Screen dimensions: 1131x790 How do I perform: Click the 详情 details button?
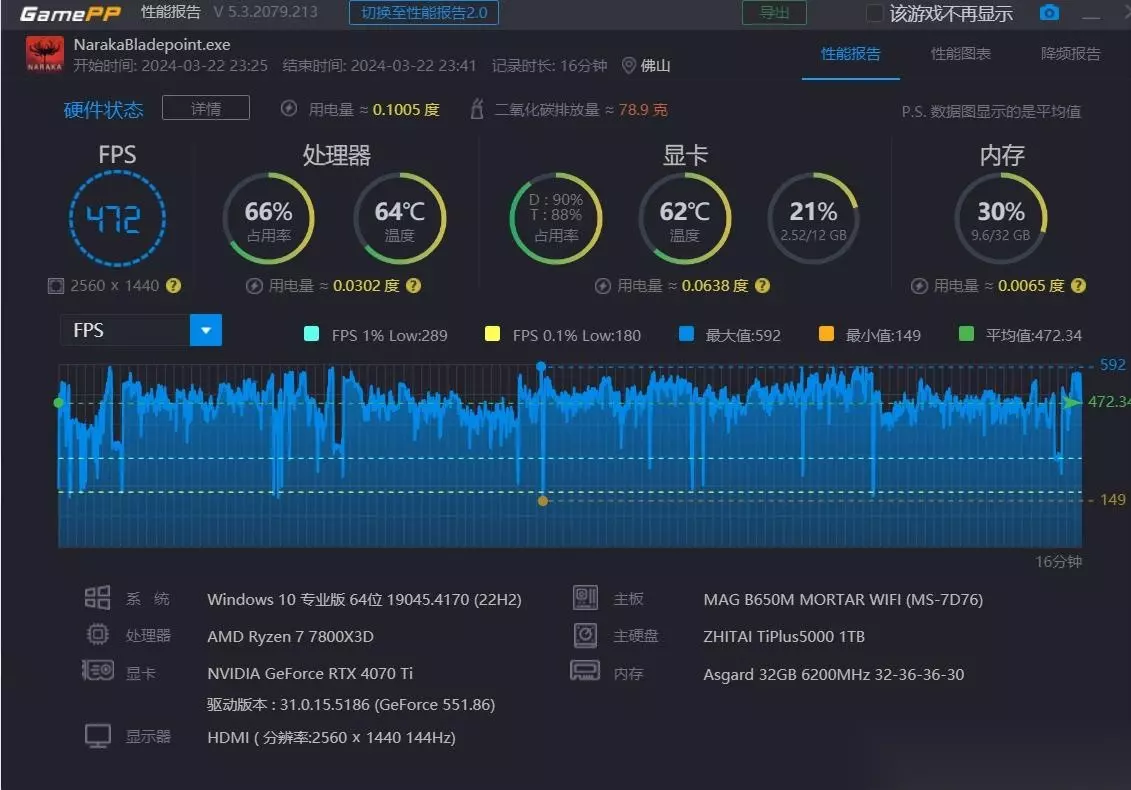[x=206, y=108]
